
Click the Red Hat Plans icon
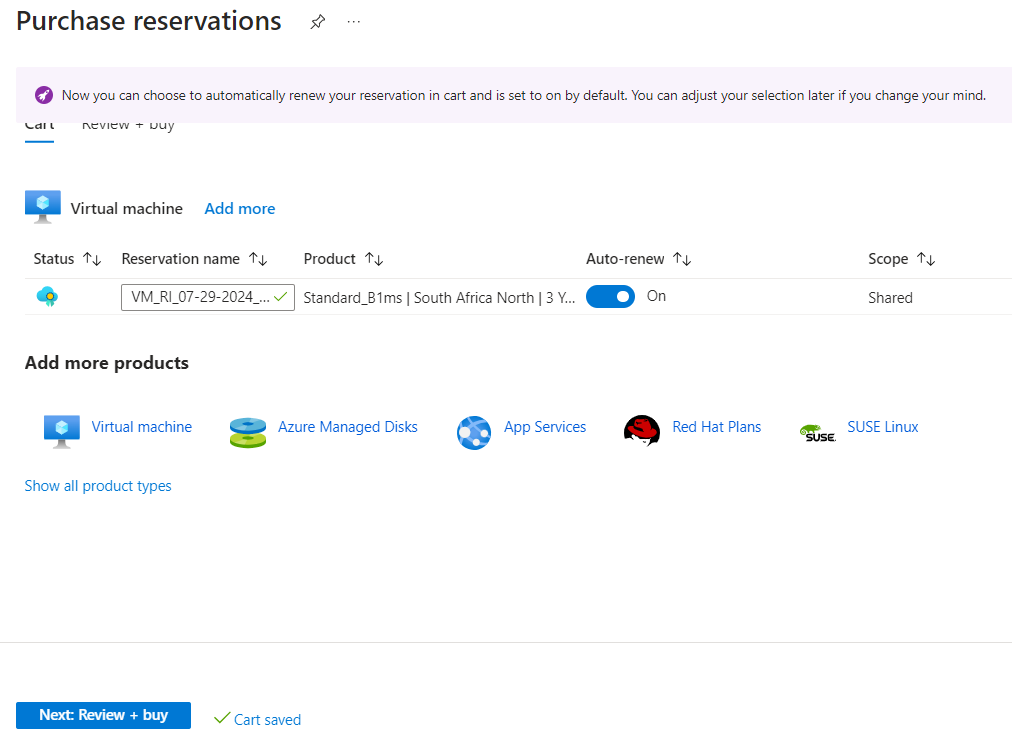[641, 430]
